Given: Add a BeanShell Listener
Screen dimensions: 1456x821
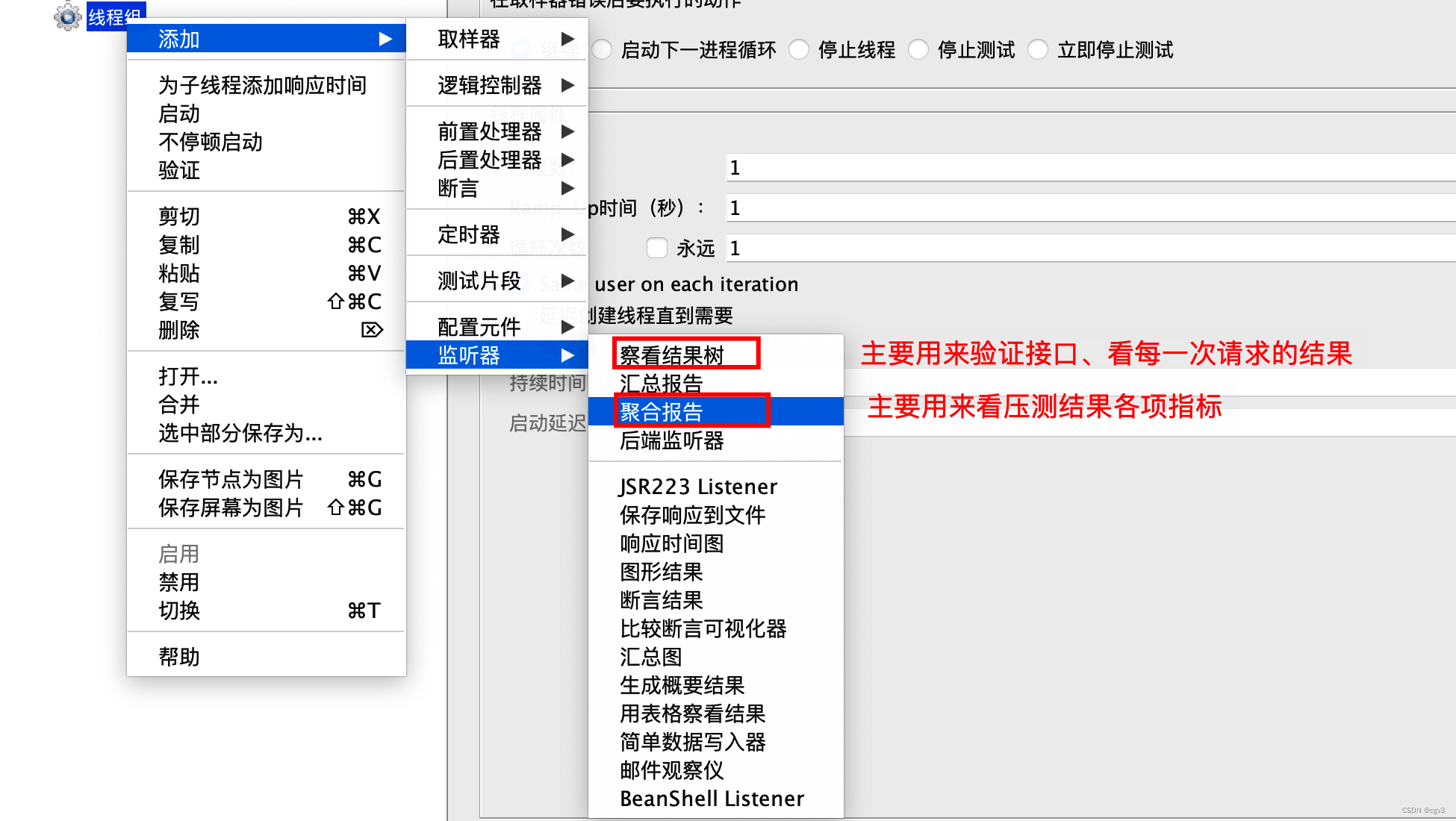Looking at the screenshot, I should click(x=712, y=799).
